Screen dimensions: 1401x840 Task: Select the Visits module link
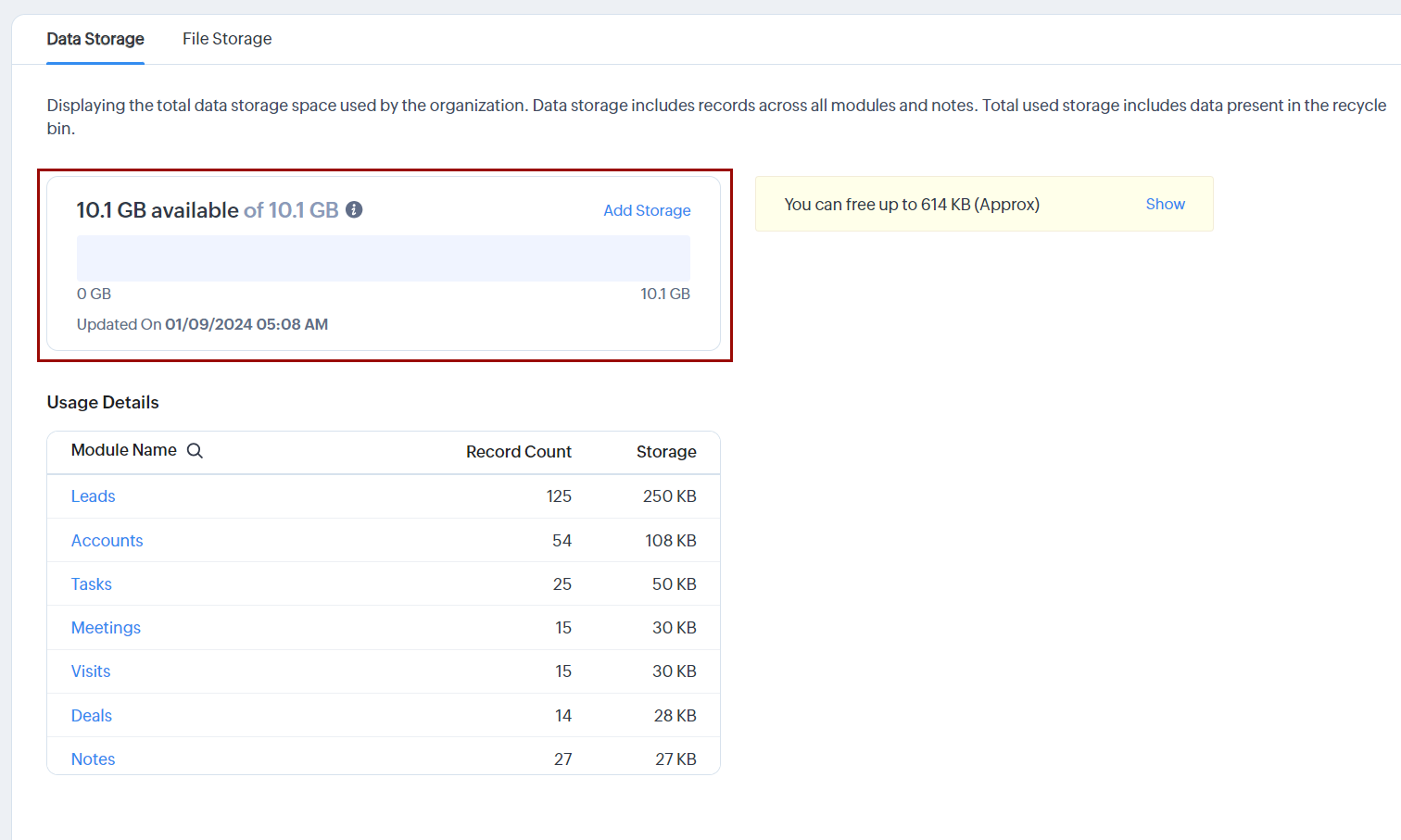point(91,671)
